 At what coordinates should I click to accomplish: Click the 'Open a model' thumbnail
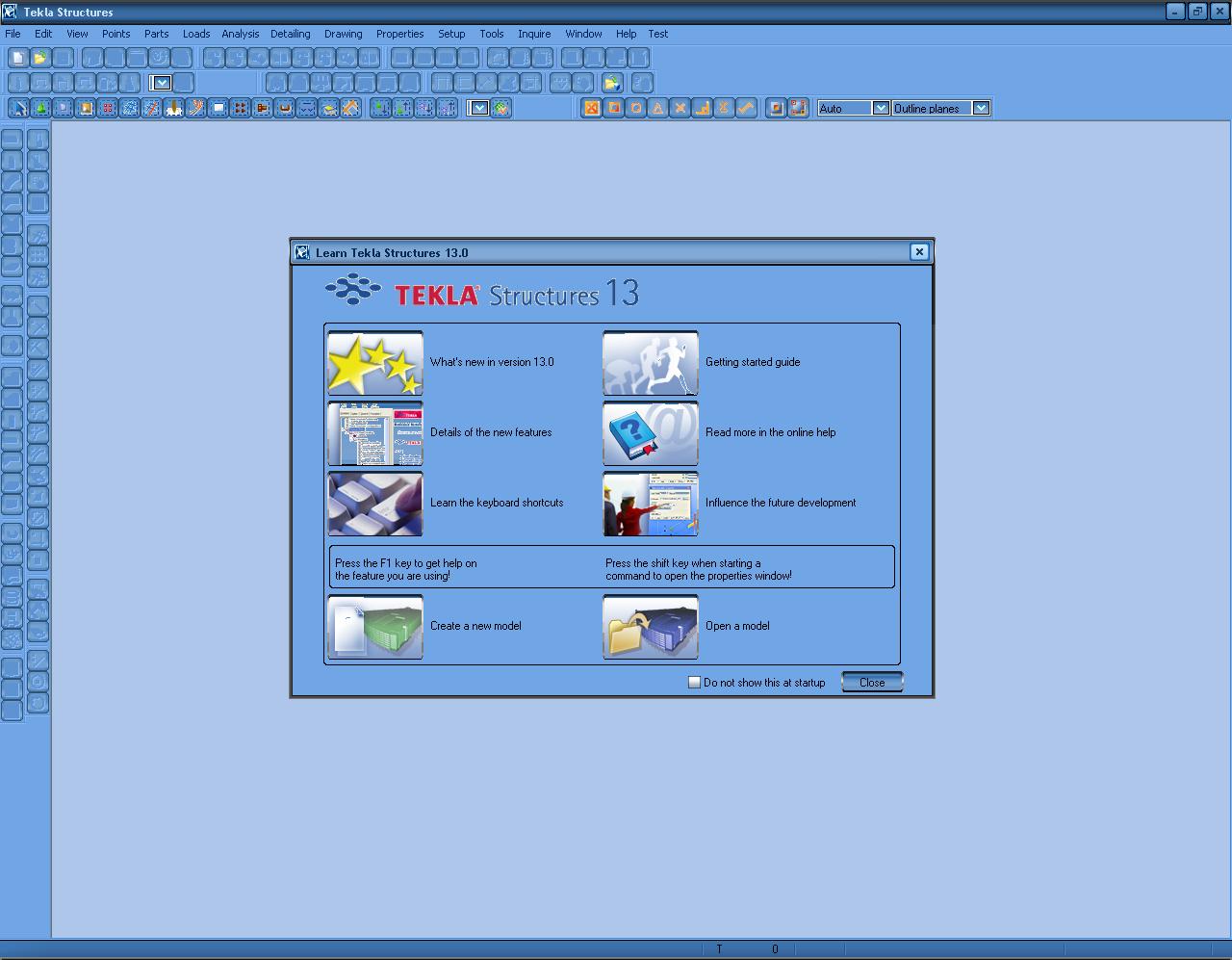point(651,627)
